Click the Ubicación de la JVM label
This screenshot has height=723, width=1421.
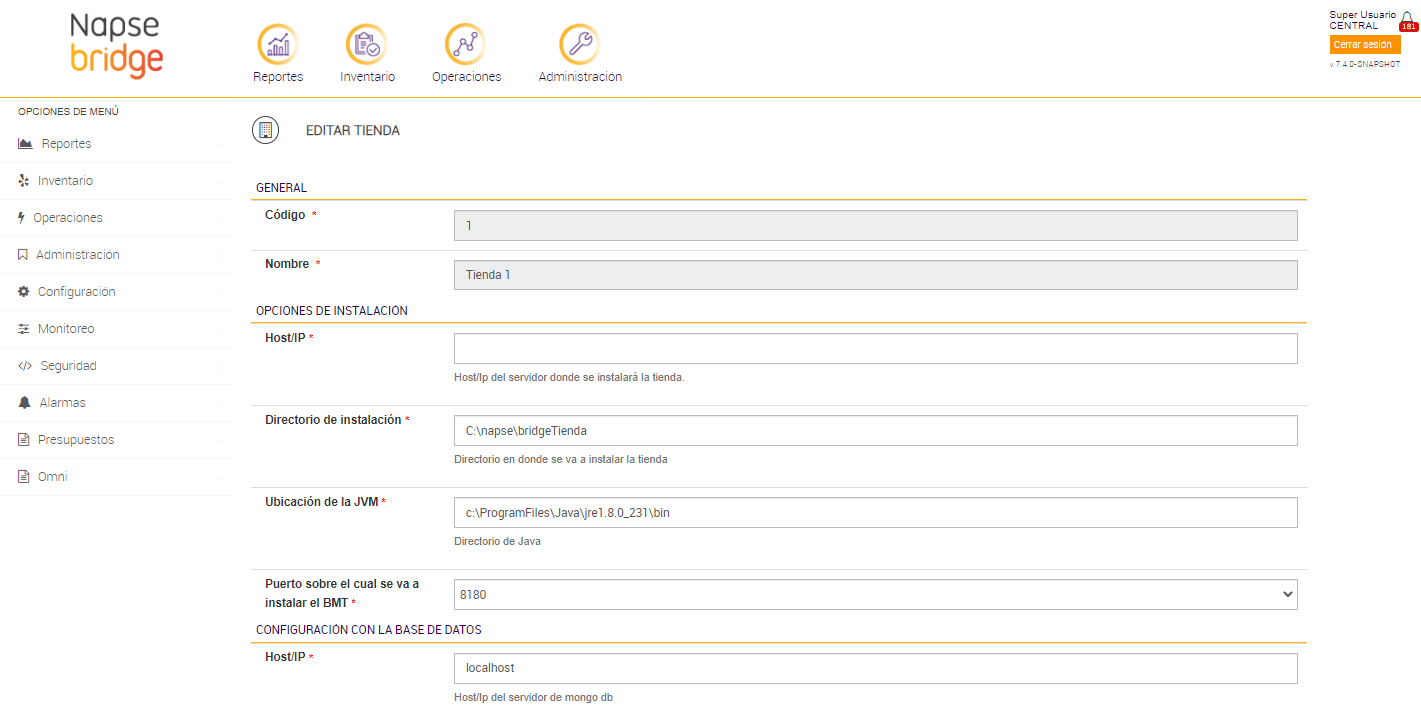point(321,502)
